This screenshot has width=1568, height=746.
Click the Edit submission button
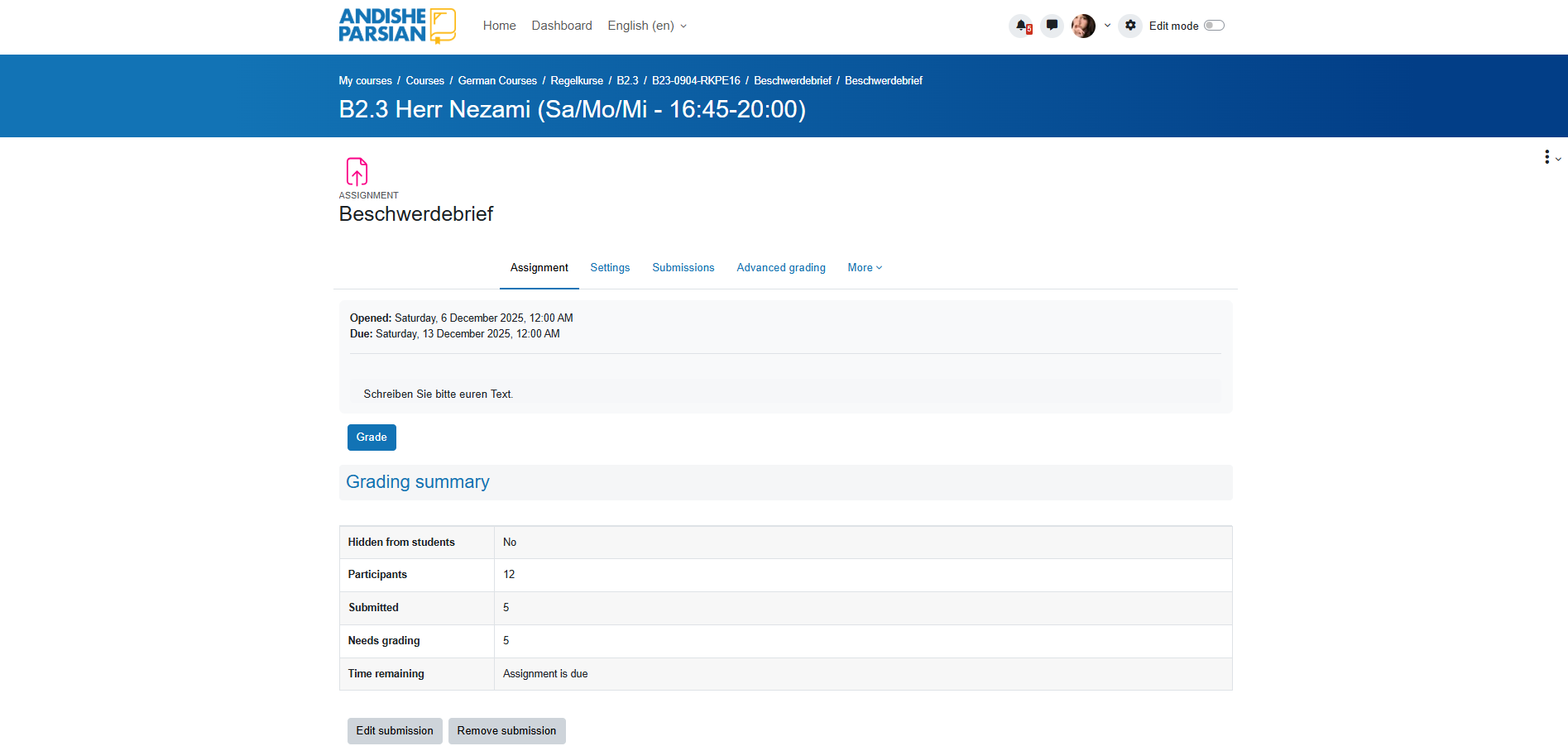(395, 731)
